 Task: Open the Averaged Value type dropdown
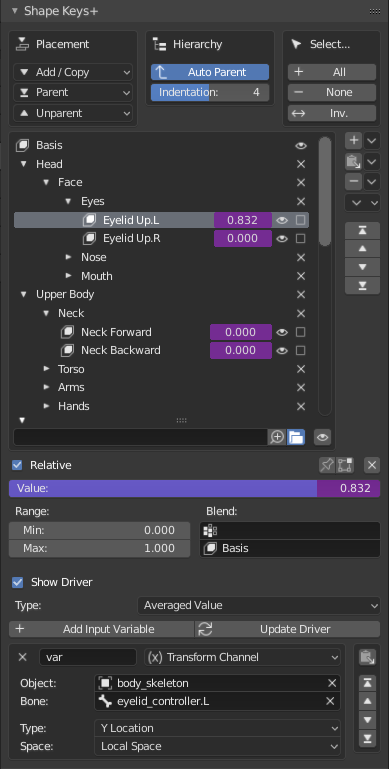tap(259, 605)
